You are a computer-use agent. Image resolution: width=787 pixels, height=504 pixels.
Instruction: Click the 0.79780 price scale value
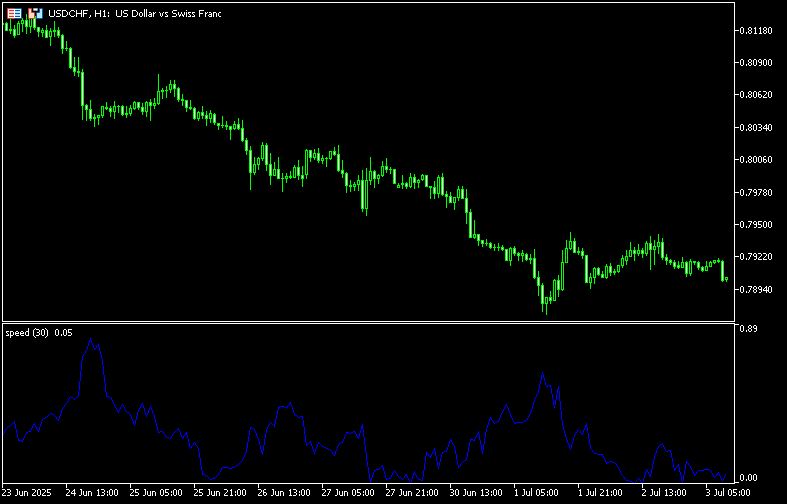(x=756, y=192)
